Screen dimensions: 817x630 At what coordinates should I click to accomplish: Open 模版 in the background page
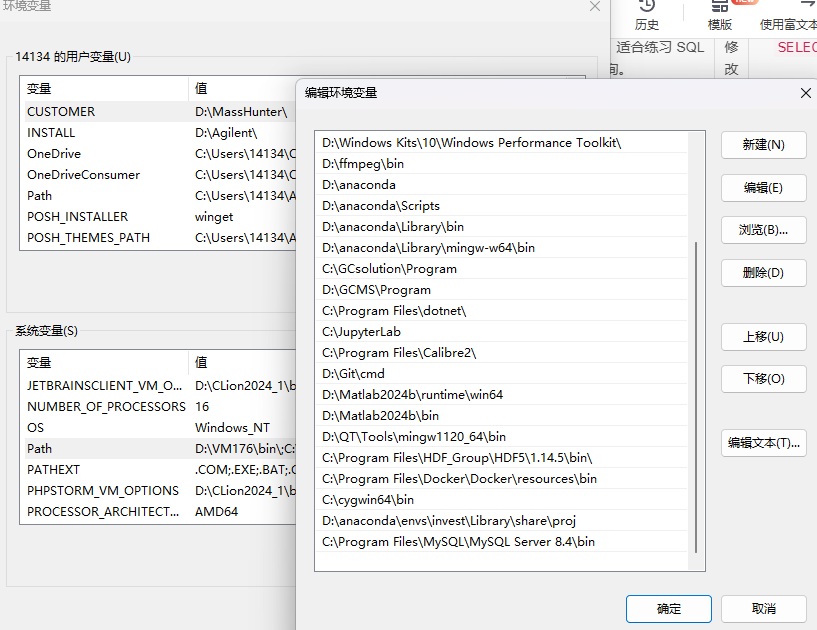coord(720,16)
